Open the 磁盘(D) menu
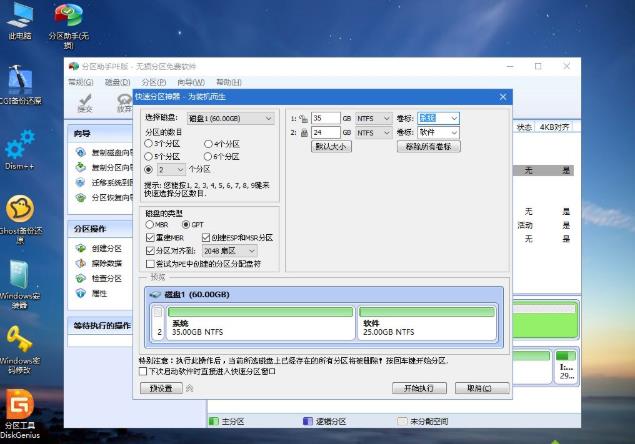Viewport: 635px width, 444px height. click(118, 82)
